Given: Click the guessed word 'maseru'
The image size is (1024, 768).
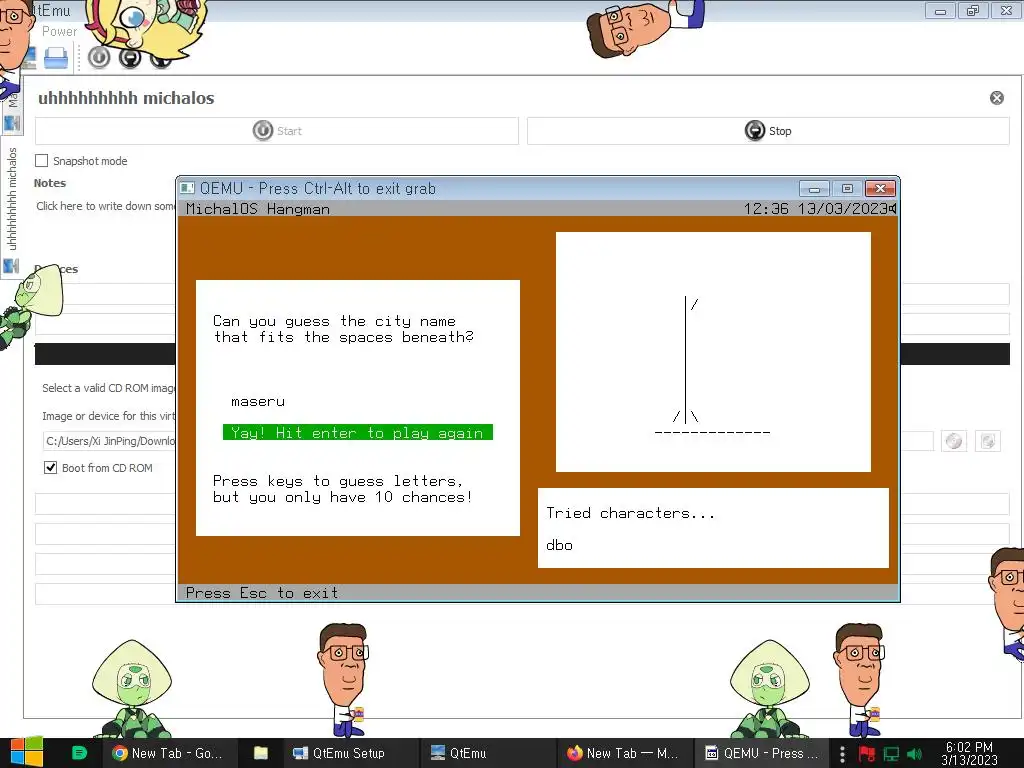Looking at the screenshot, I should click(258, 401).
